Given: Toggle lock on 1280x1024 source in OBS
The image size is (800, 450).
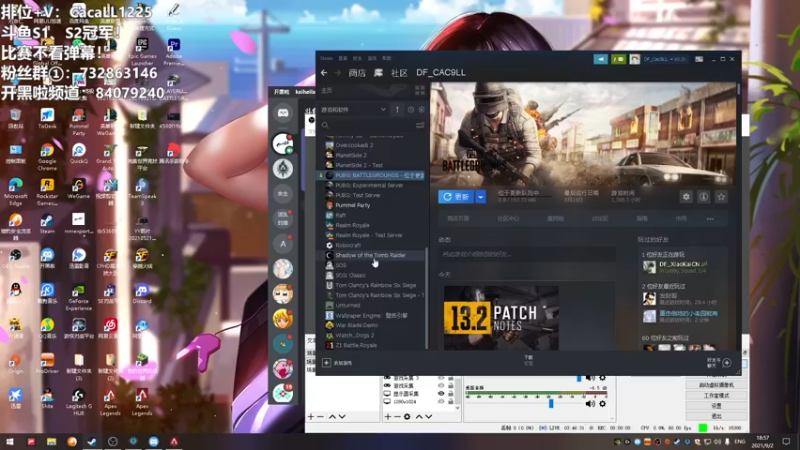Looking at the screenshot, I should click(x=451, y=402).
